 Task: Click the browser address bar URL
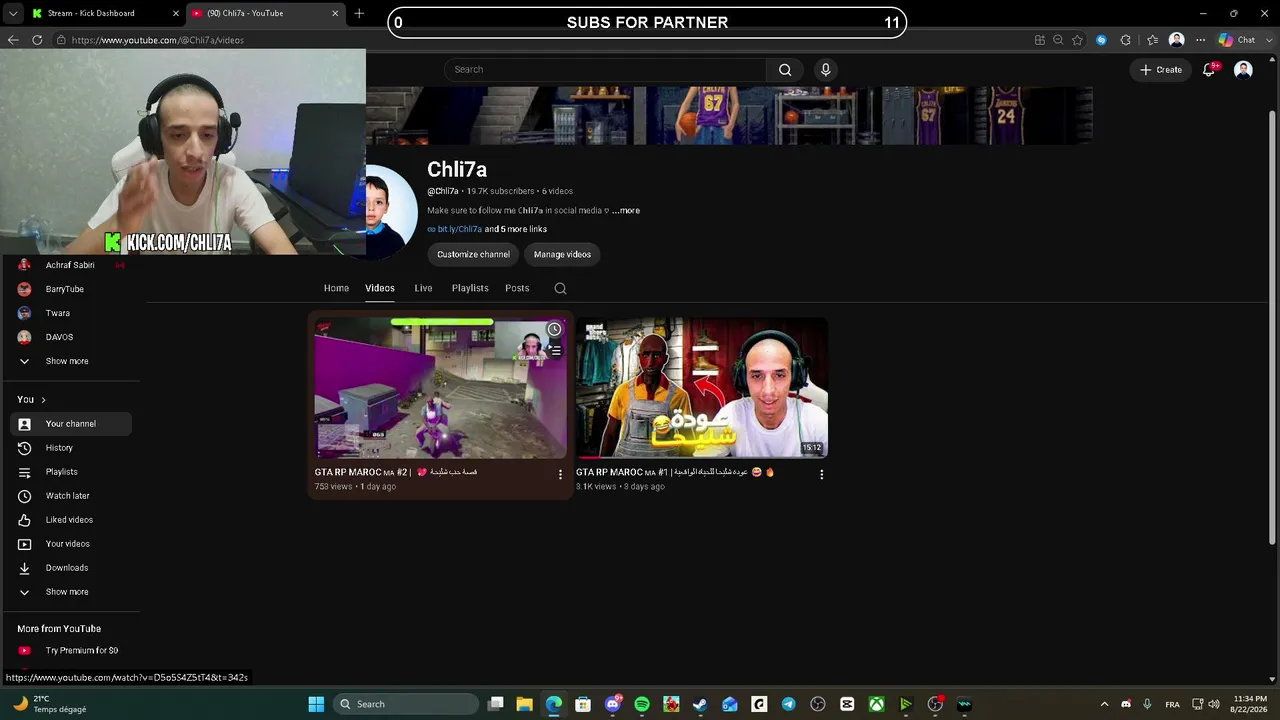click(x=158, y=40)
